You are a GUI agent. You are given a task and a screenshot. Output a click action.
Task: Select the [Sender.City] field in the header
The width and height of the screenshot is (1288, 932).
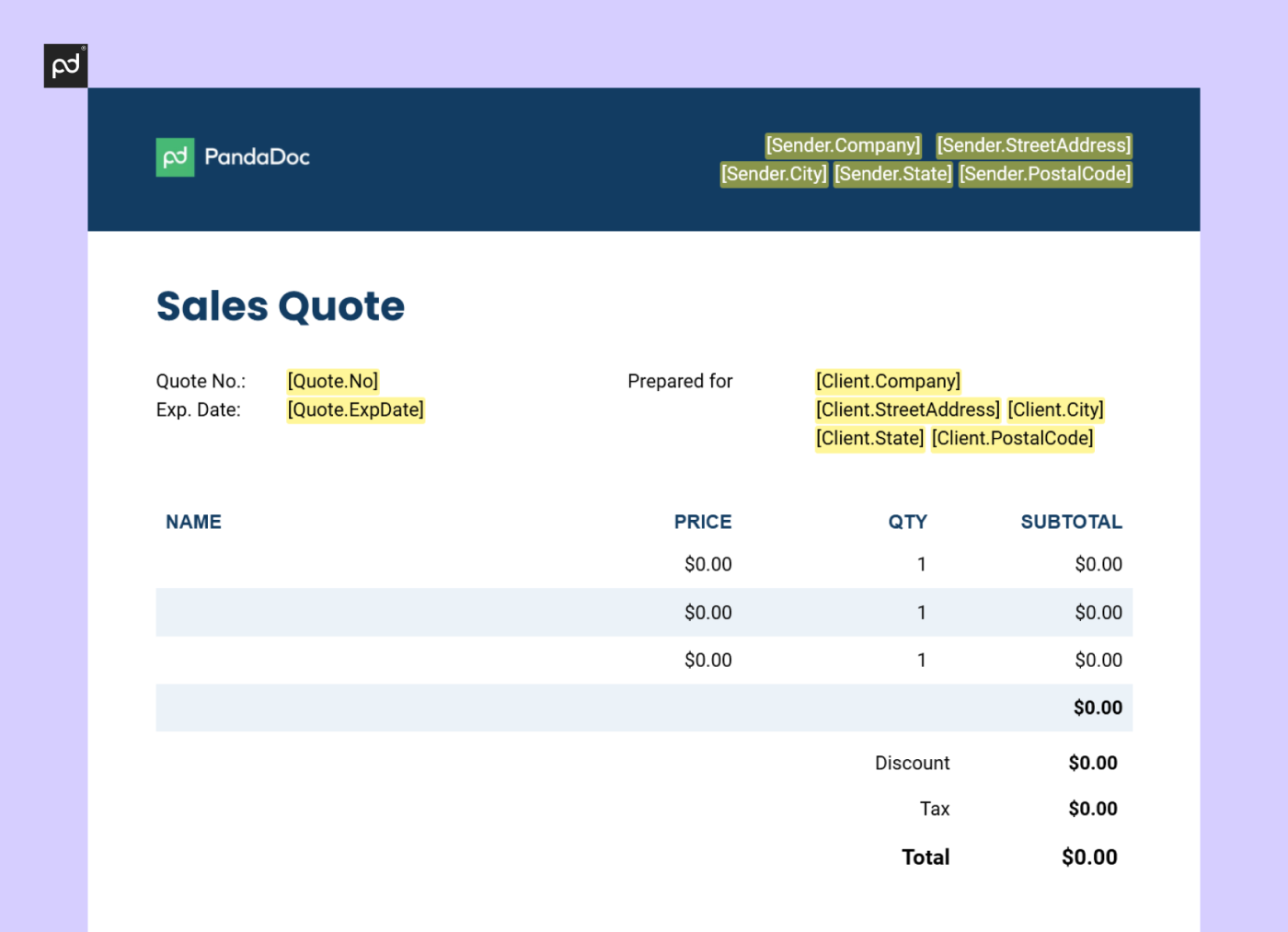tap(774, 173)
